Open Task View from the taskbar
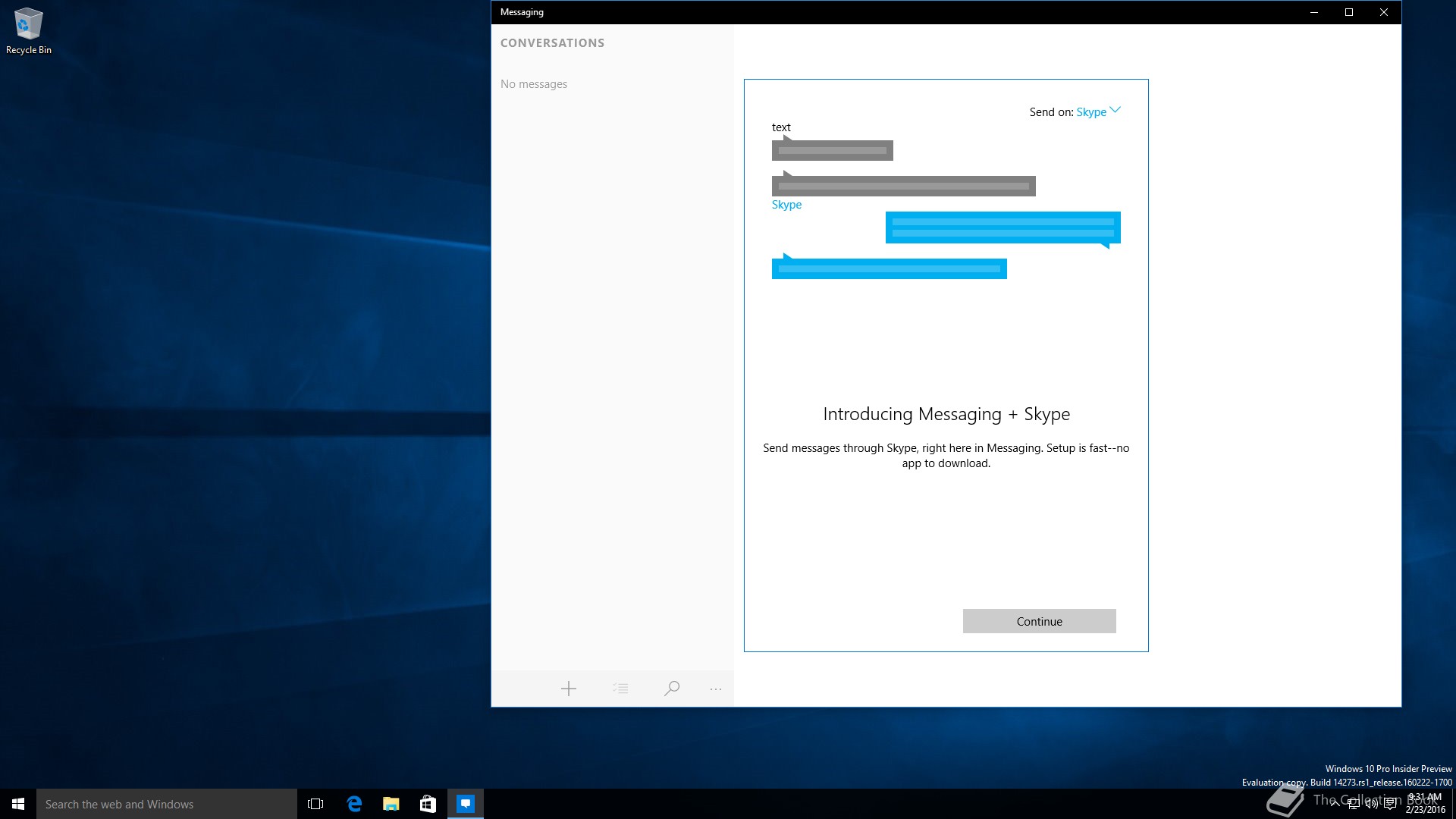 tap(315, 804)
